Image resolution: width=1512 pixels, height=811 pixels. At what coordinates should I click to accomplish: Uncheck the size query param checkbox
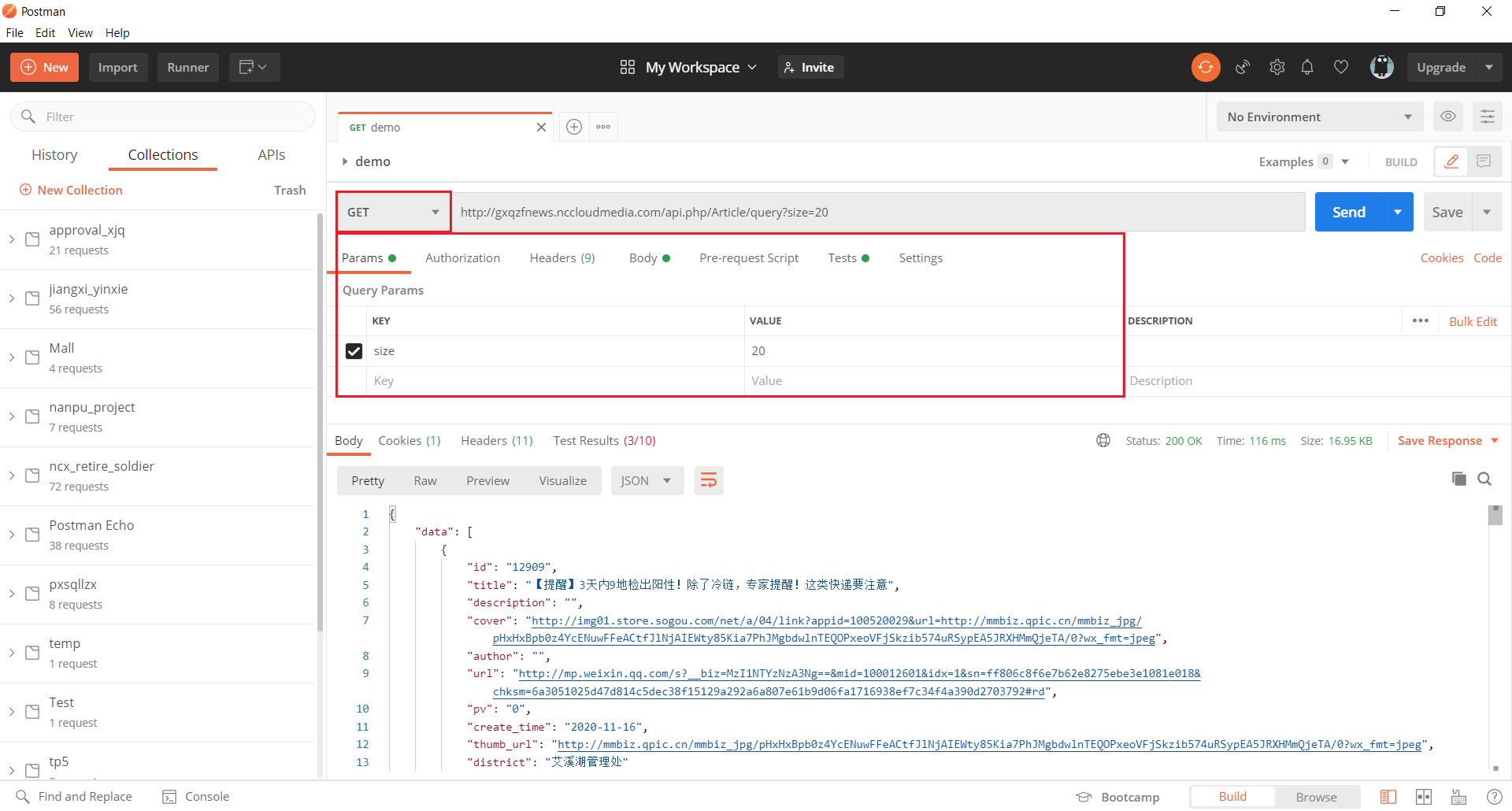point(354,351)
